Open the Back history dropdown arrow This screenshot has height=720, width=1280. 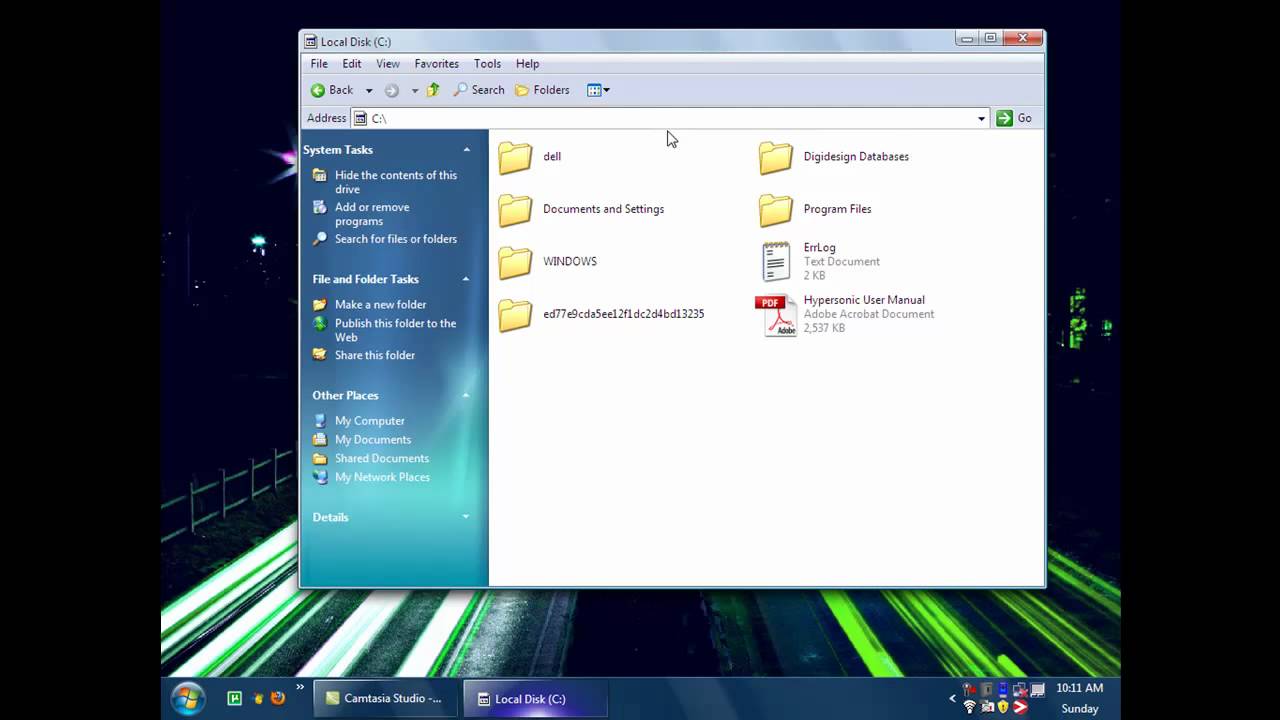pos(369,90)
